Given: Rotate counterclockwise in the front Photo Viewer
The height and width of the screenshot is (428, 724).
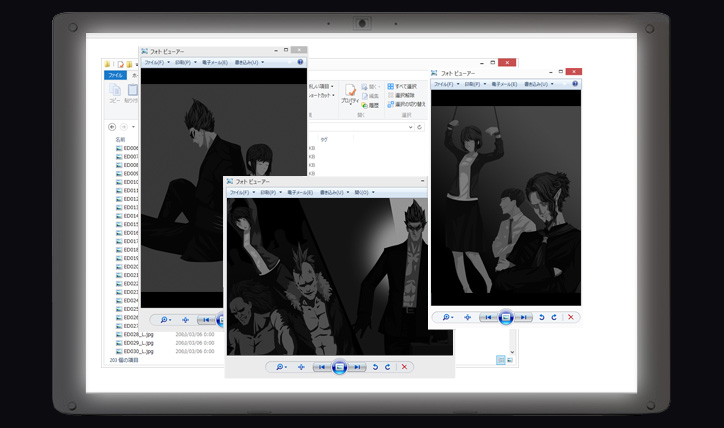Looking at the screenshot, I should click(x=375, y=367).
